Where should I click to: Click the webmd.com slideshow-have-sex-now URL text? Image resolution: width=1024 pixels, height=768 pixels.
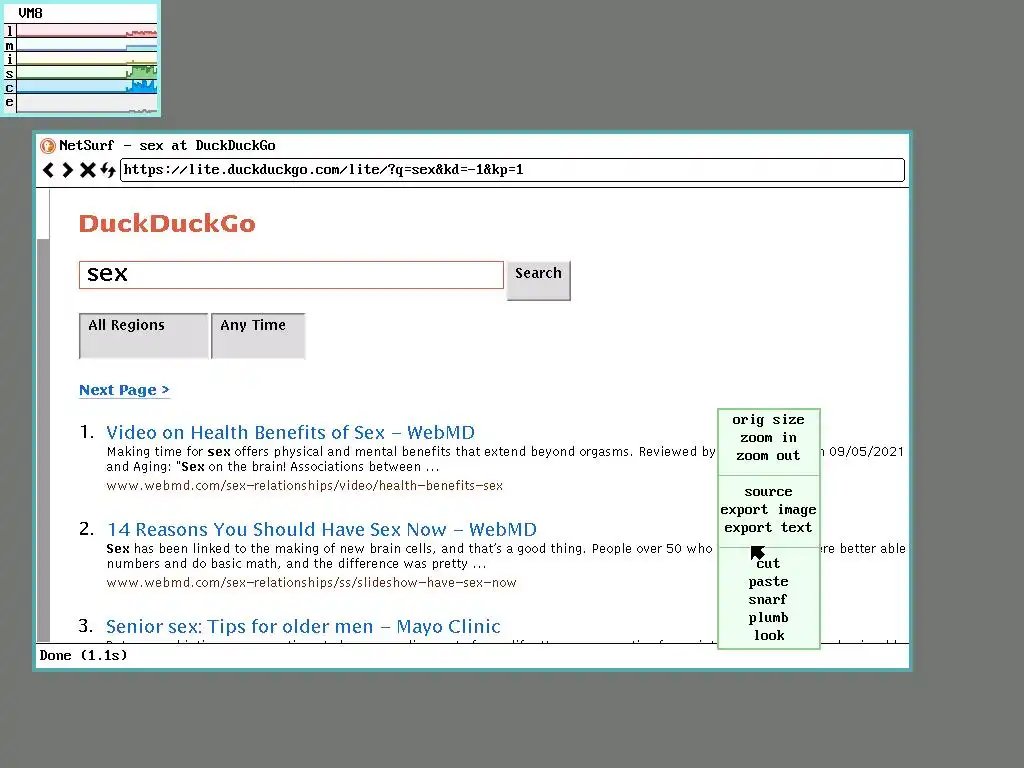coord(312,583)
